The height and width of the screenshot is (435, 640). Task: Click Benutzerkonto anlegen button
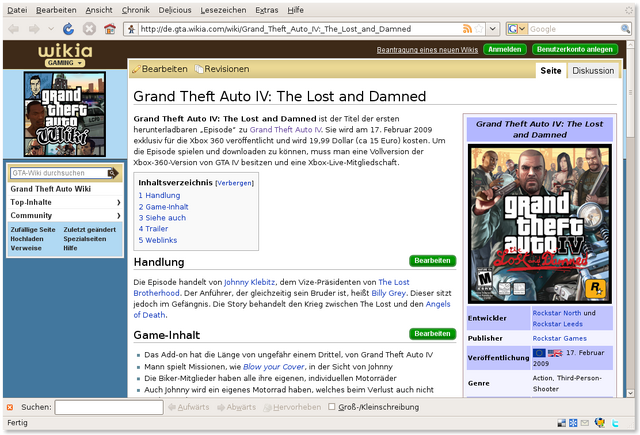[575, 49]
